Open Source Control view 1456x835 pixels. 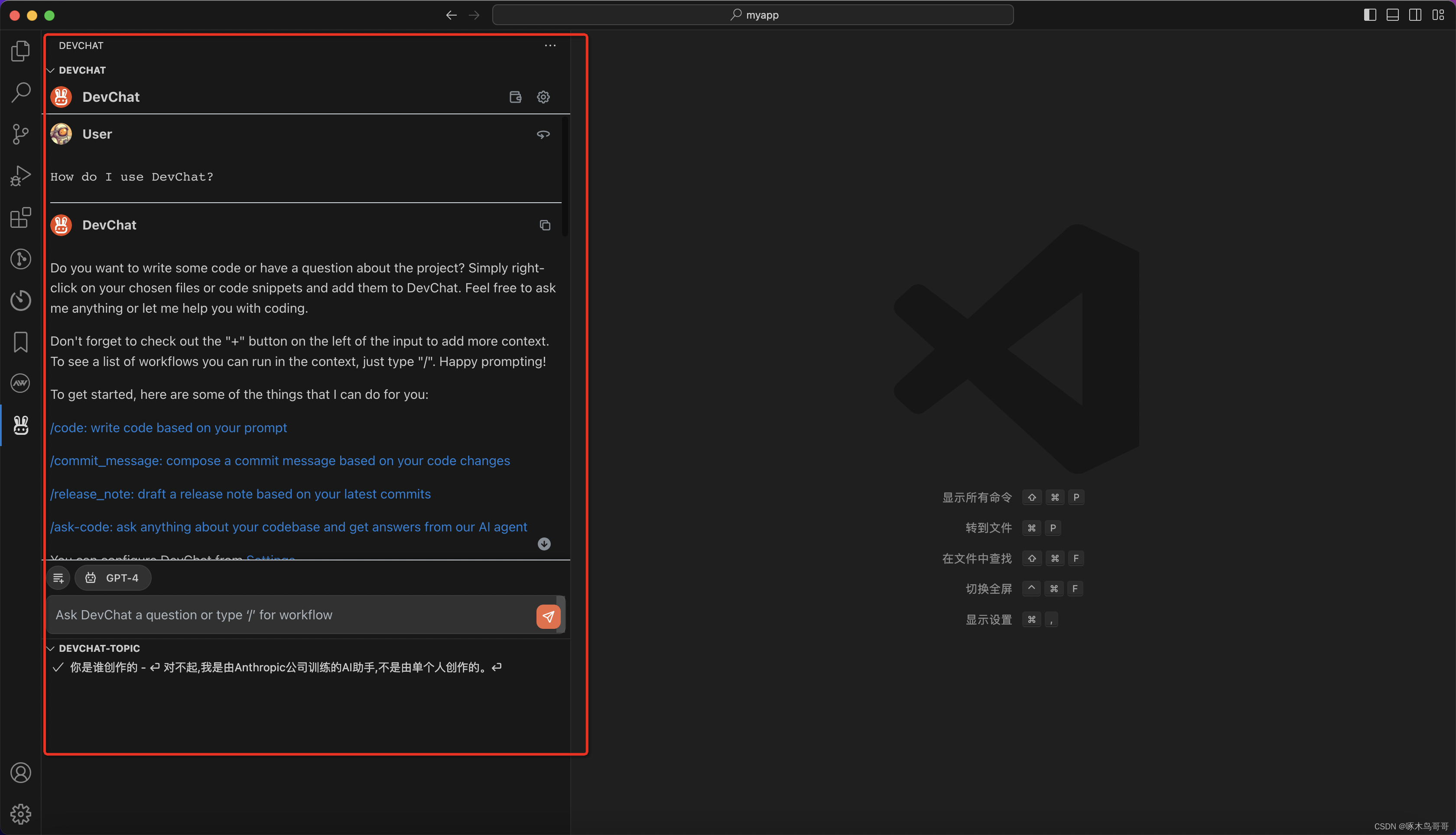21,134
